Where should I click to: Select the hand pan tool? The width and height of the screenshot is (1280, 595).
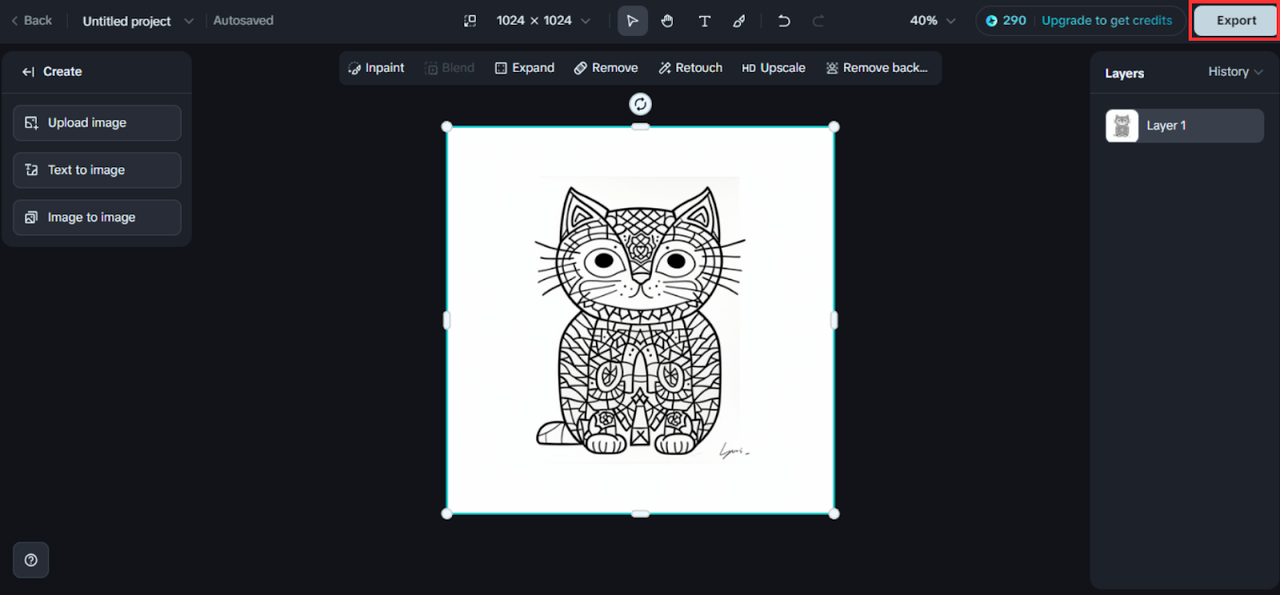667,21
